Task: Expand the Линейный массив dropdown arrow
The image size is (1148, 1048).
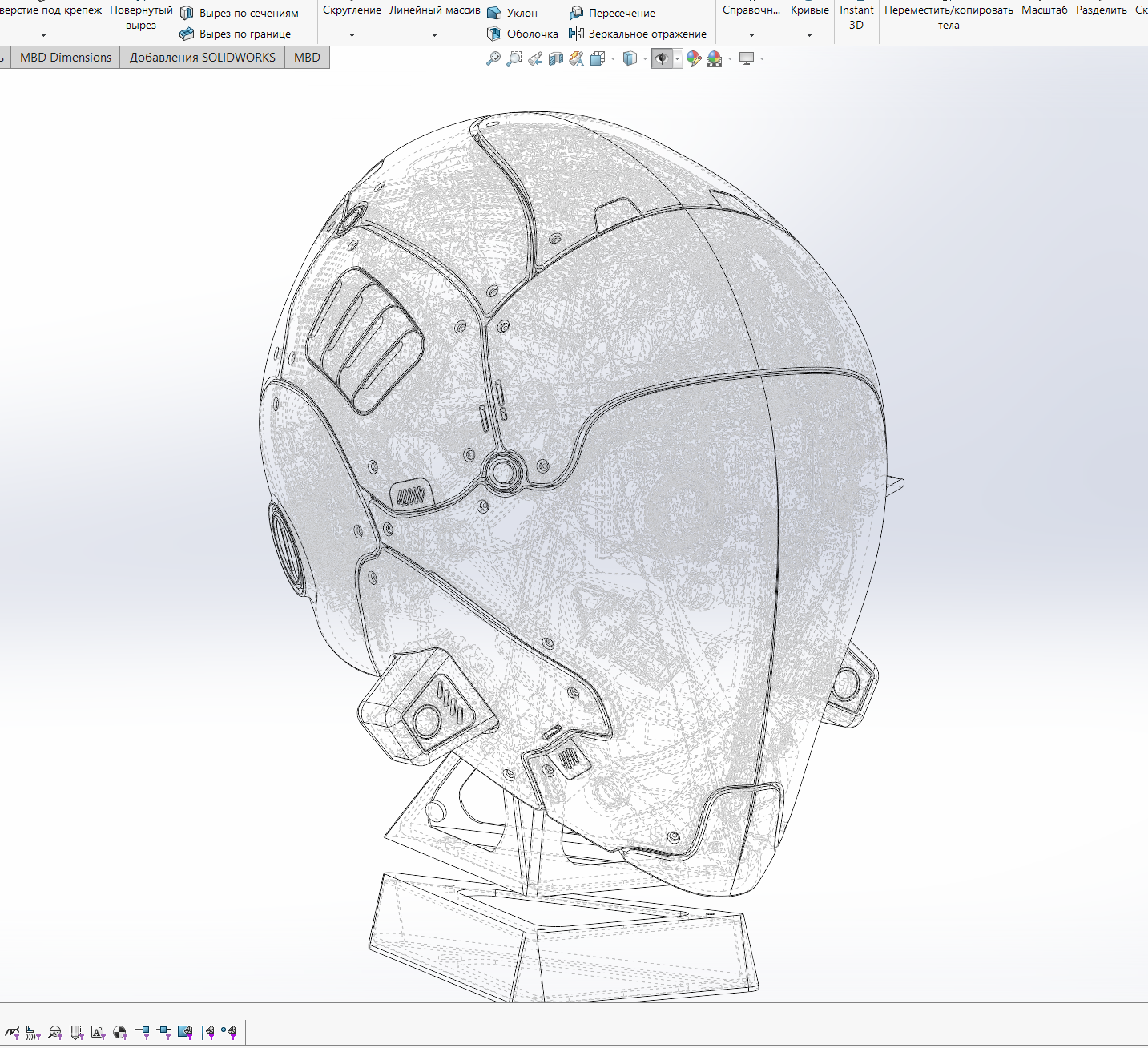Action: 434,35
